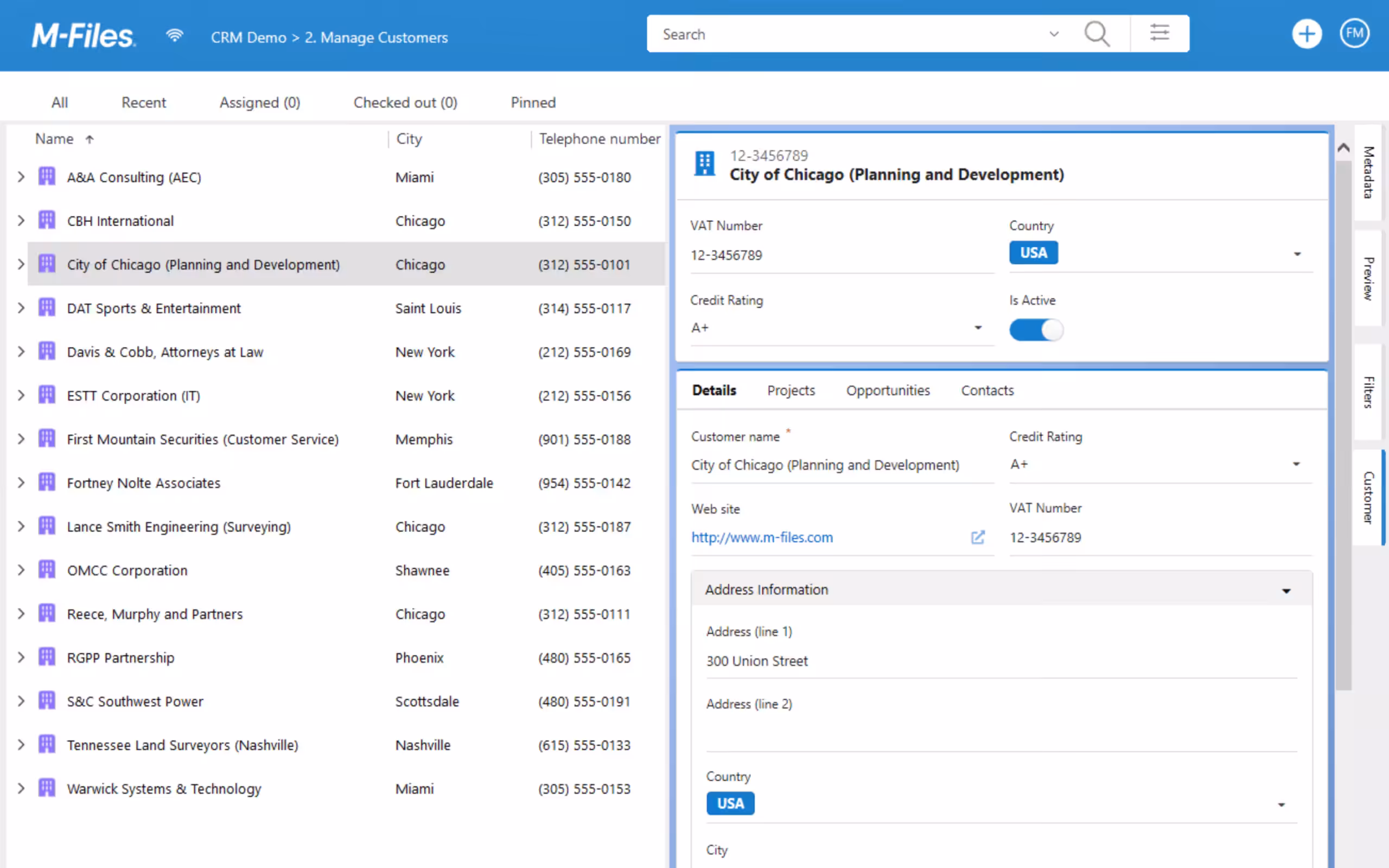
Task: Open the Opportunities tab
Action: [888, 391]
